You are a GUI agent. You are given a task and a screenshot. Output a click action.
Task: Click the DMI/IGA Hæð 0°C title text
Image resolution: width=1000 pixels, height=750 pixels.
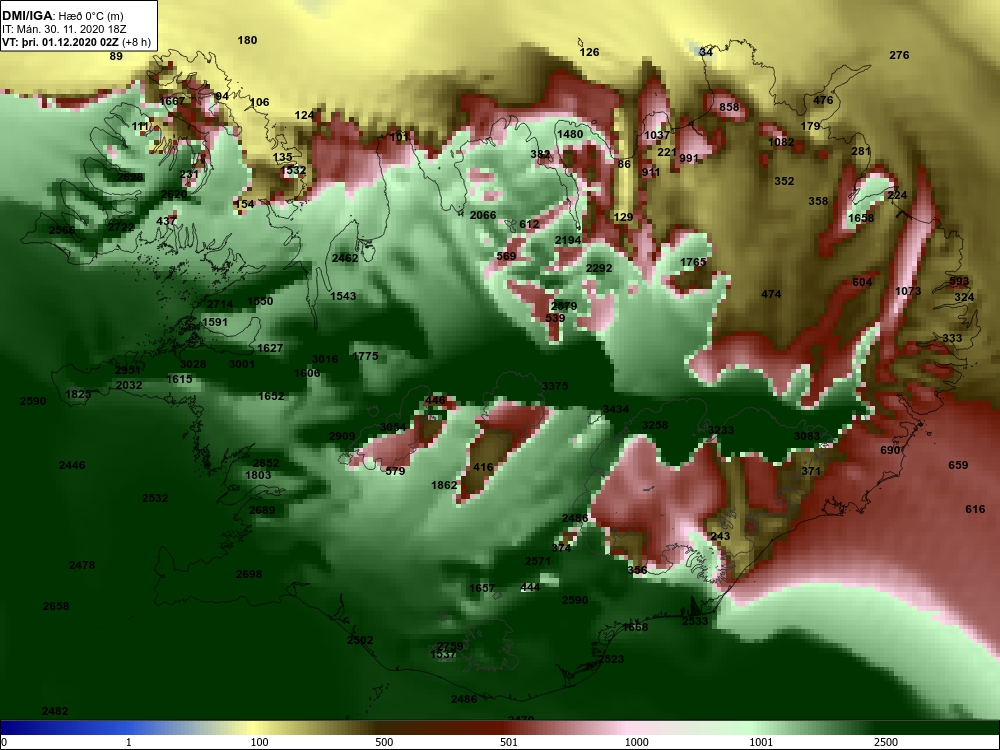[x=62, y=16]
